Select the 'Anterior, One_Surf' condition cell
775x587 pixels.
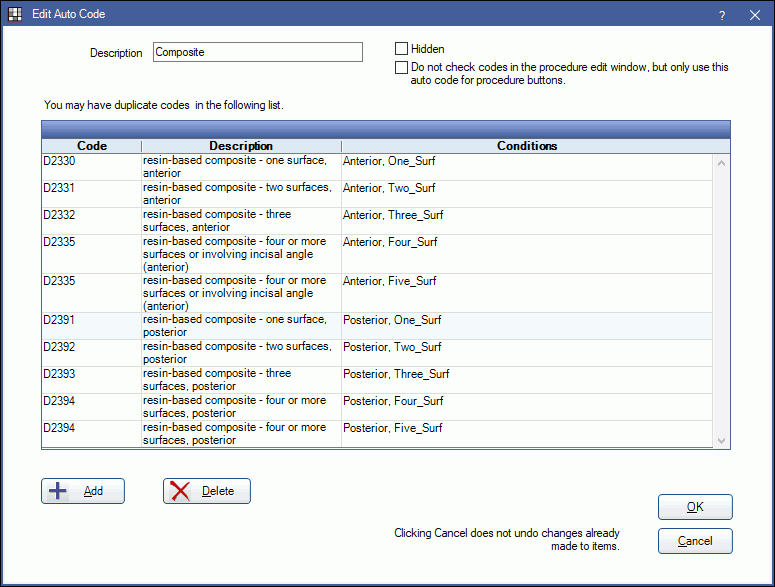527,167
